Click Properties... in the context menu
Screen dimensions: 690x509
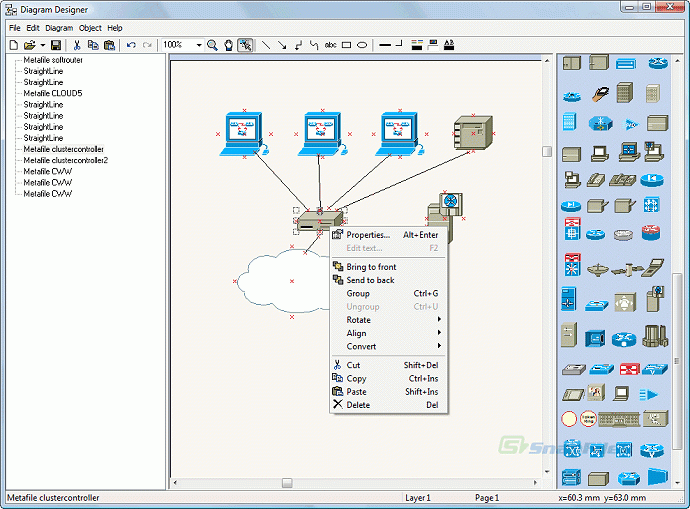367,235
